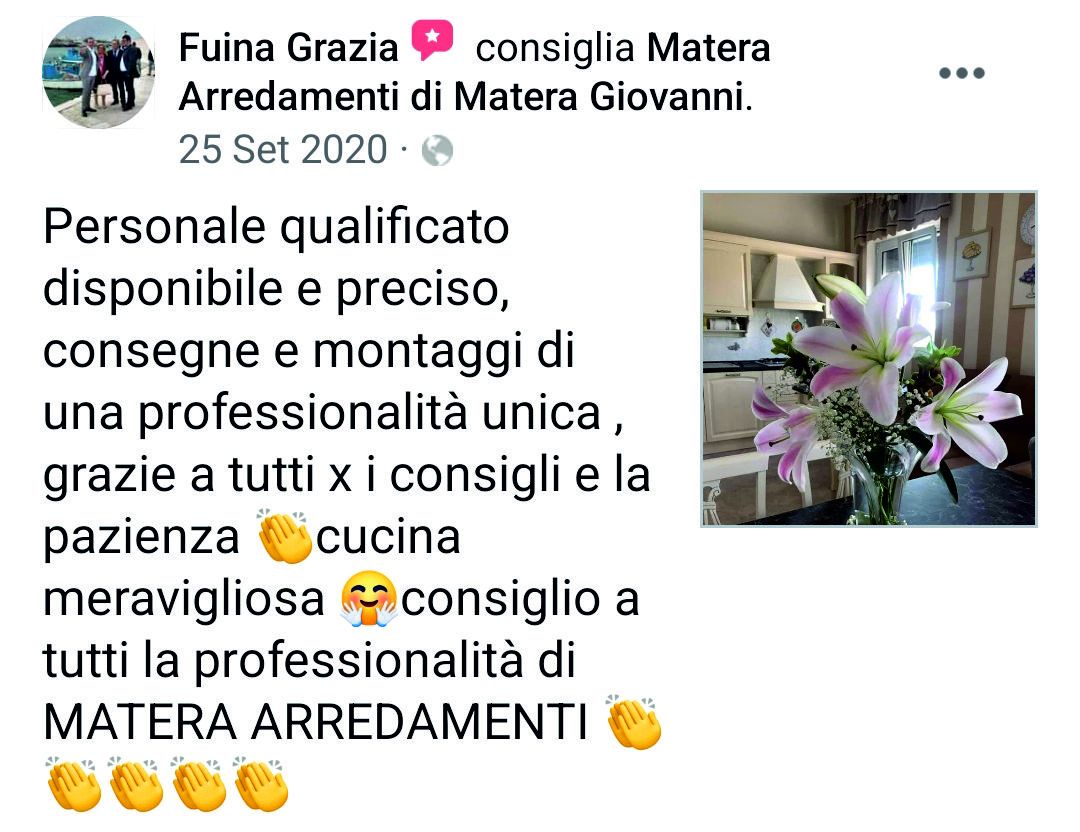
Task: Click the "Personale qualificato" review line
Action: [276, 227]
